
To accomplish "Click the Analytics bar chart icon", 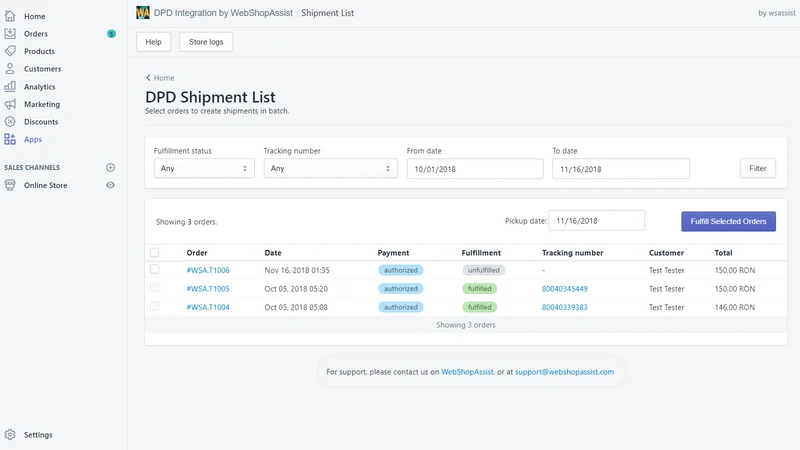I will click(x=10, y=87).
